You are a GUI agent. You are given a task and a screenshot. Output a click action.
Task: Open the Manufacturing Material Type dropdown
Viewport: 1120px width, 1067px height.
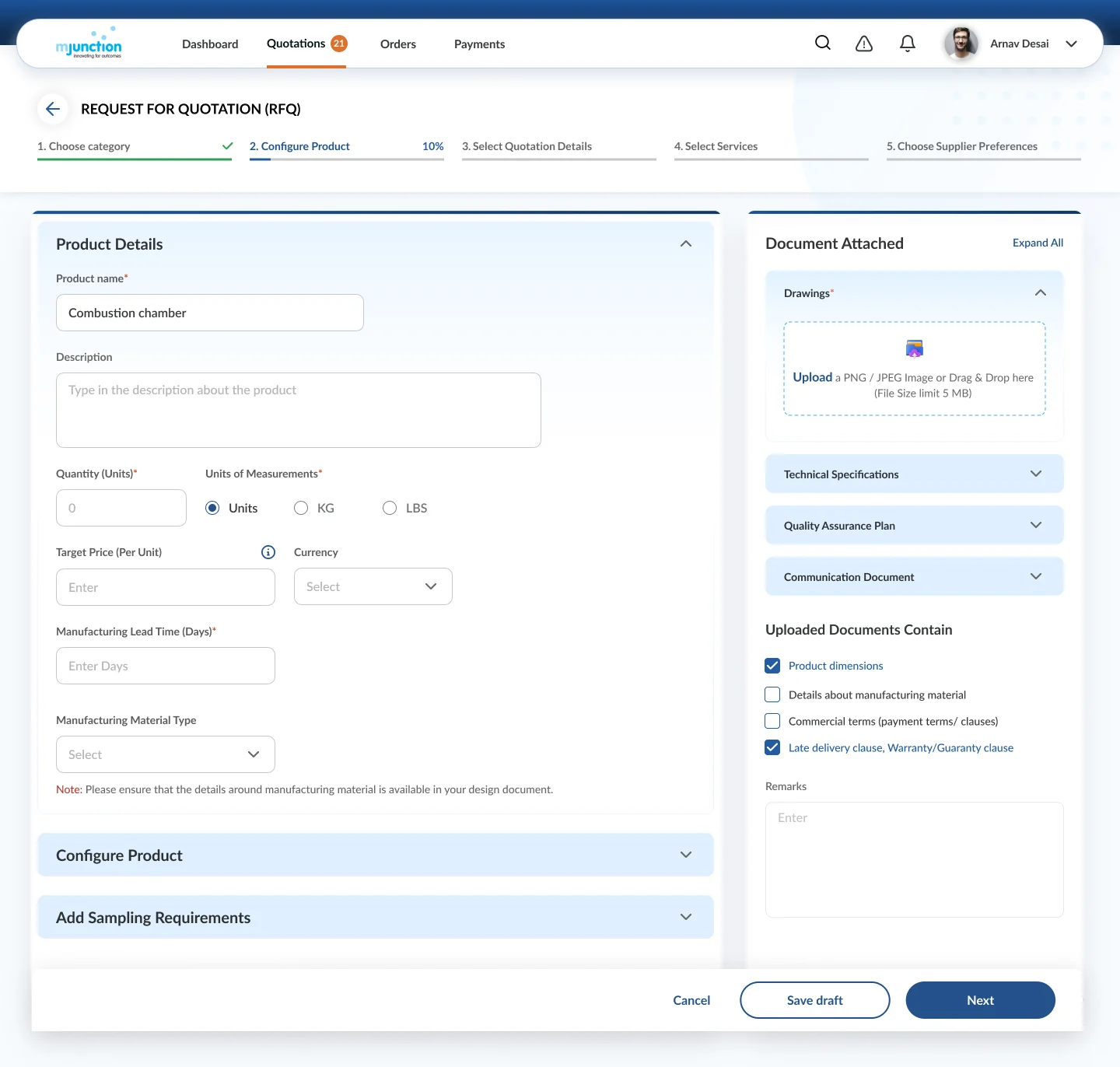click(x=166, y=754)
